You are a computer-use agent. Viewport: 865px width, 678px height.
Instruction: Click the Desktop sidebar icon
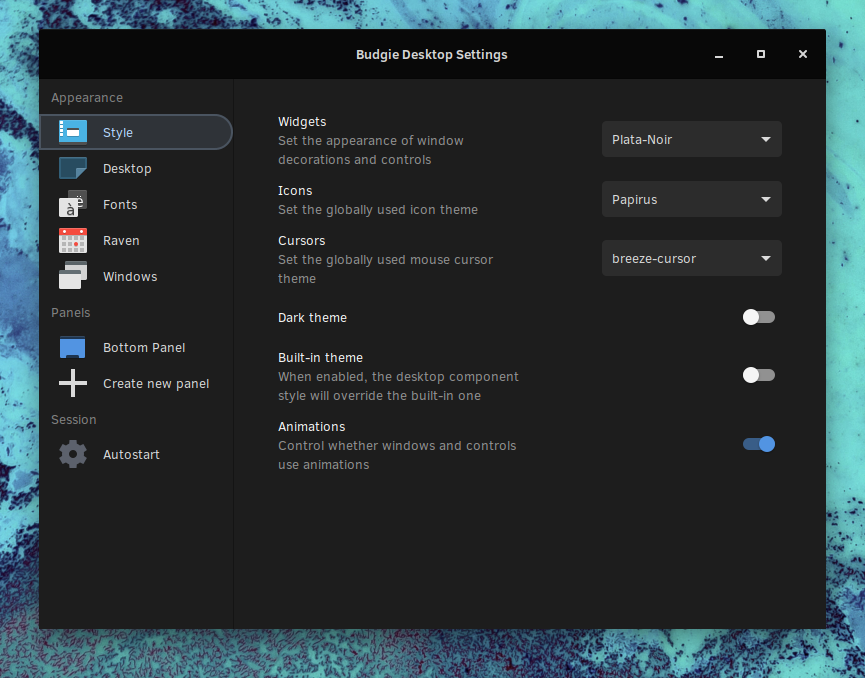tap(73, 168)
